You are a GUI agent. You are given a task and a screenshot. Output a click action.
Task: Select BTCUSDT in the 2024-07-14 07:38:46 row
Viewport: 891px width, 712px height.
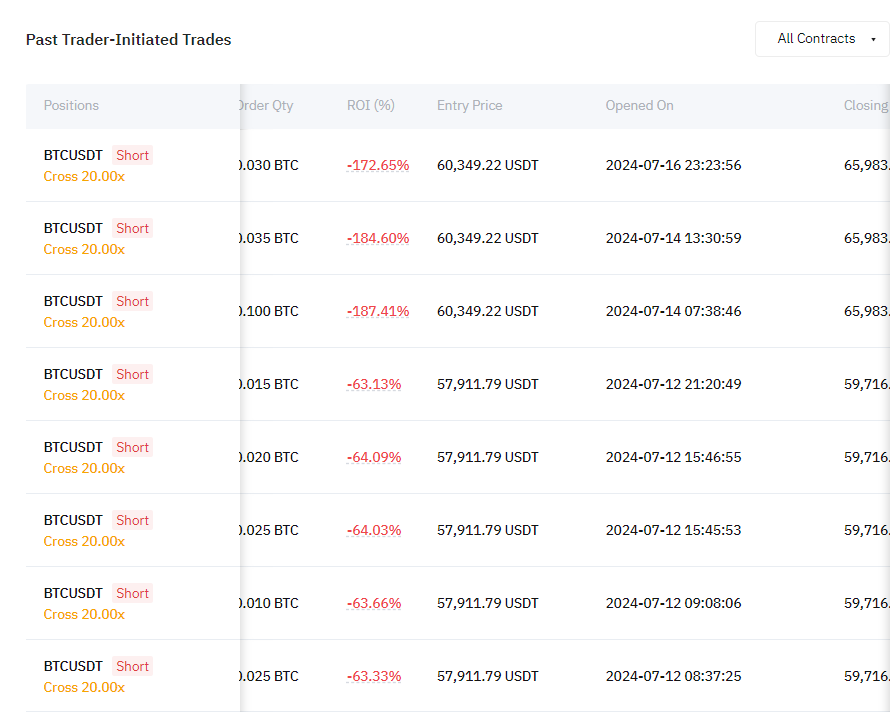tap(73, 301)
